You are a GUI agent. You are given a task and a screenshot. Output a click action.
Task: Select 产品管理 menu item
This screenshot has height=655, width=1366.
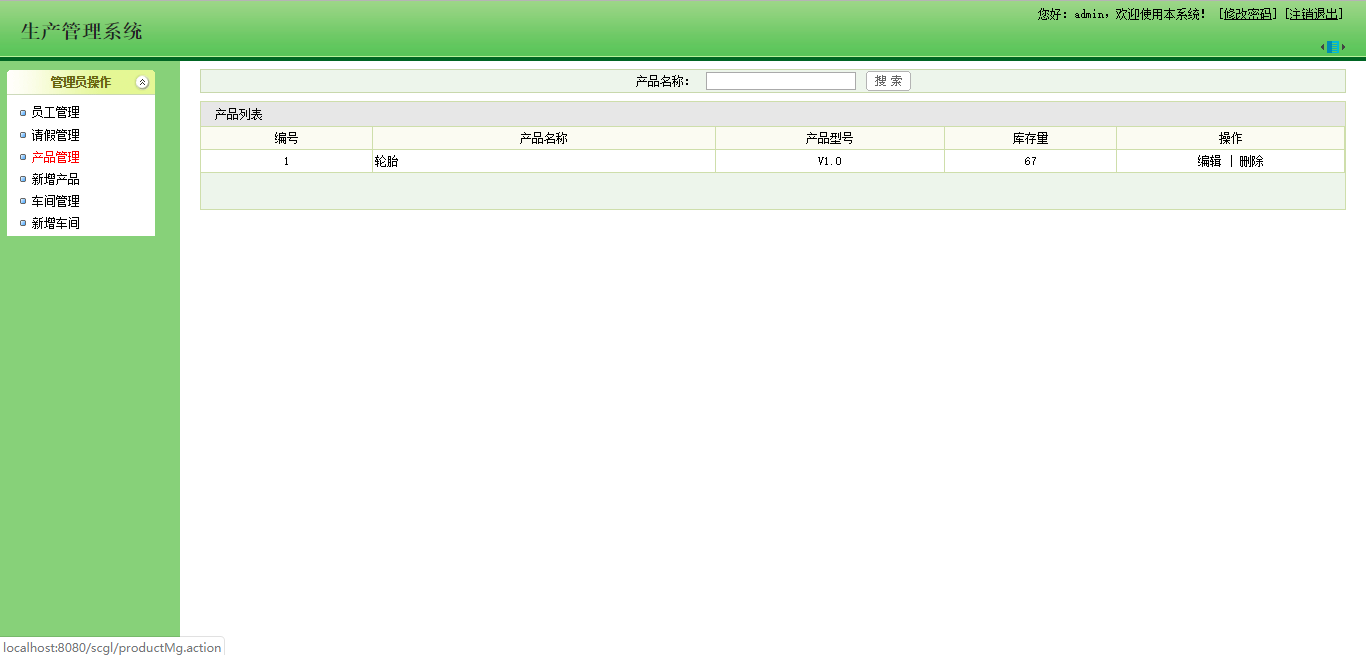pos(56,157)
